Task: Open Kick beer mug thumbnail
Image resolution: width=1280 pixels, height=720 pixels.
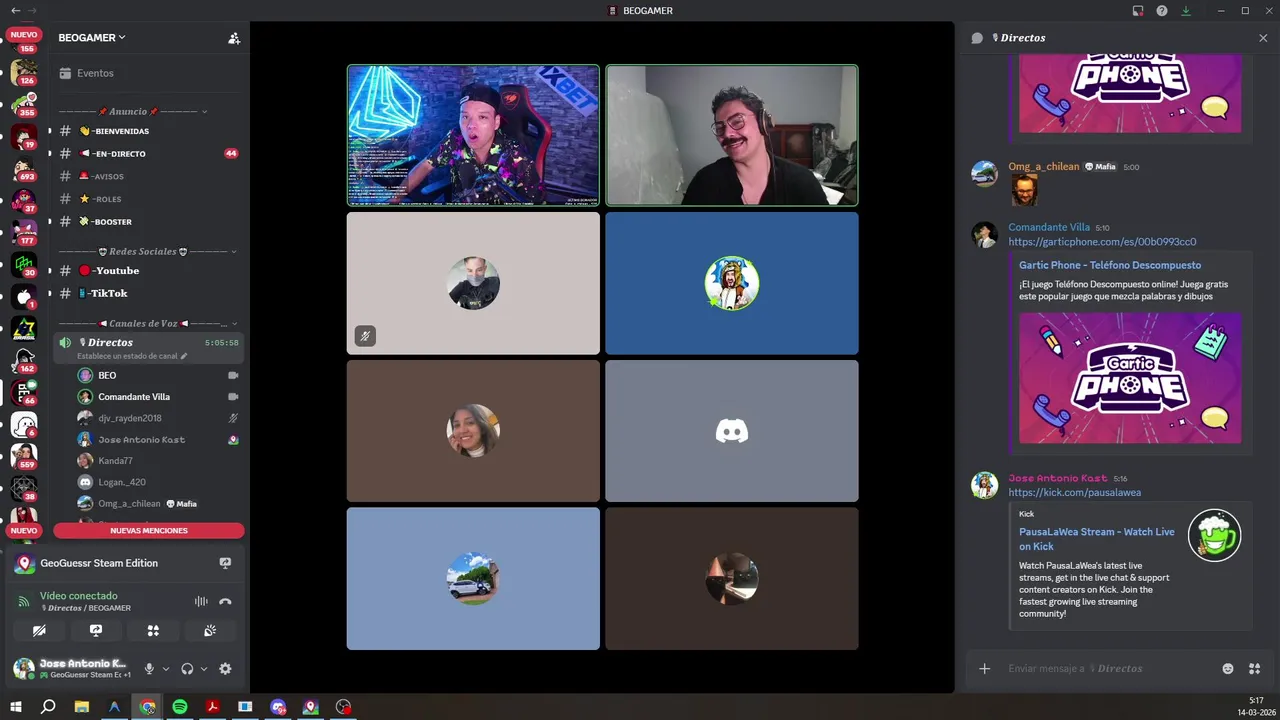Action: tap(1214, 536)
